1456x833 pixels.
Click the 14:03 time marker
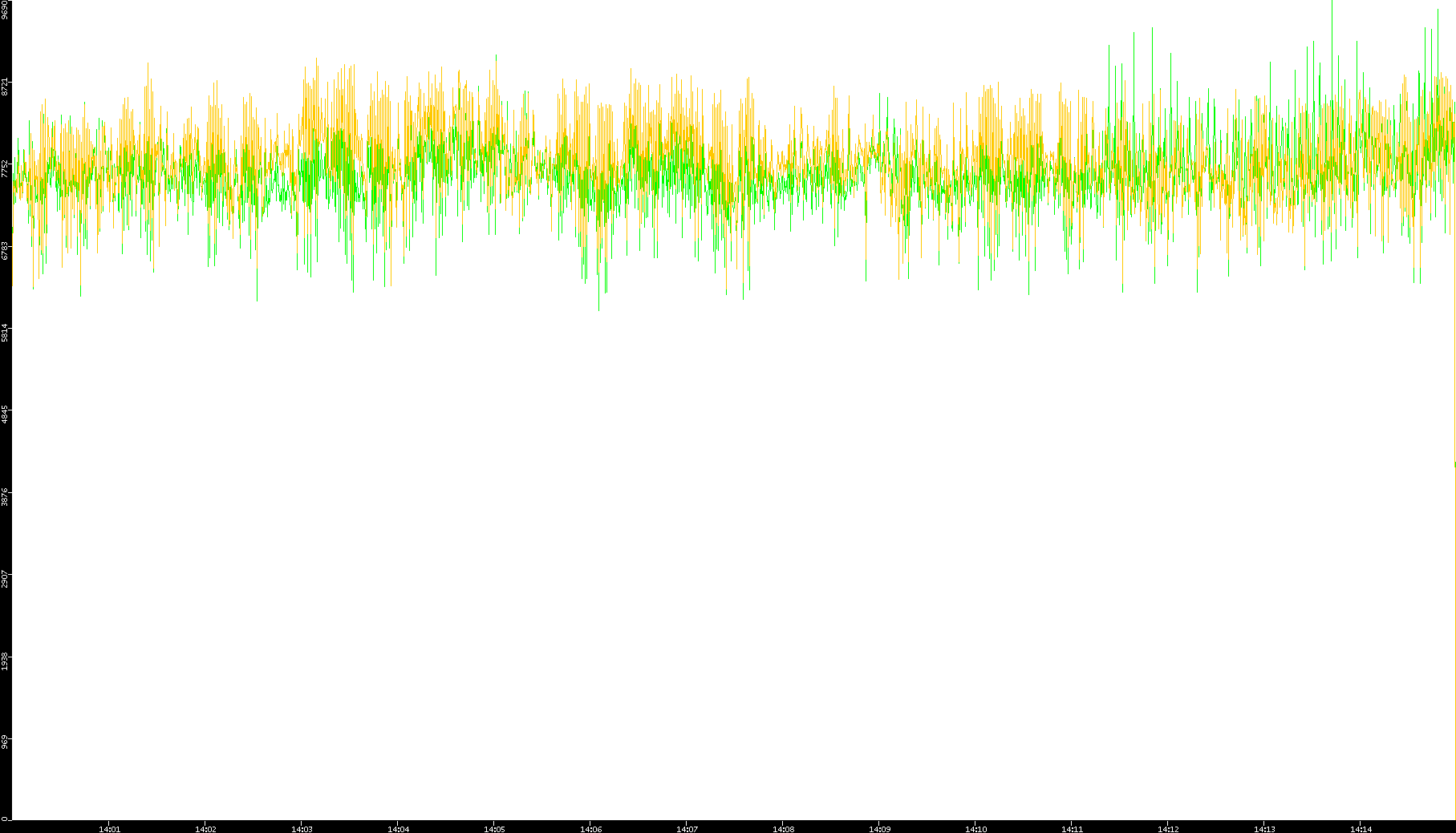coord(302,829)
